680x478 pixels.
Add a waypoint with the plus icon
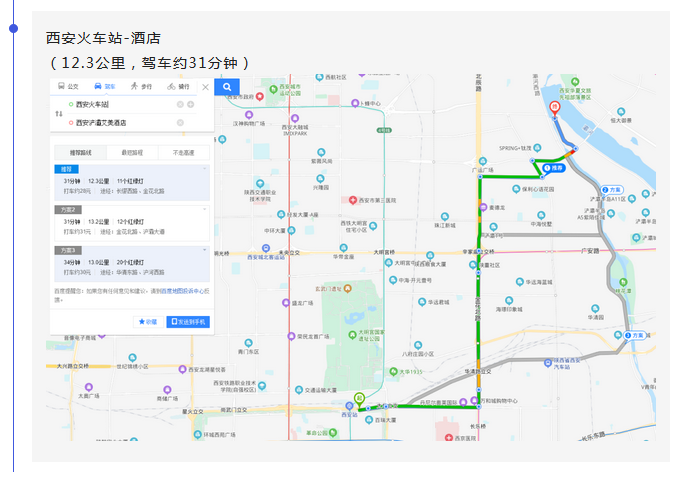pyautogui.click(x=190, y=105)
